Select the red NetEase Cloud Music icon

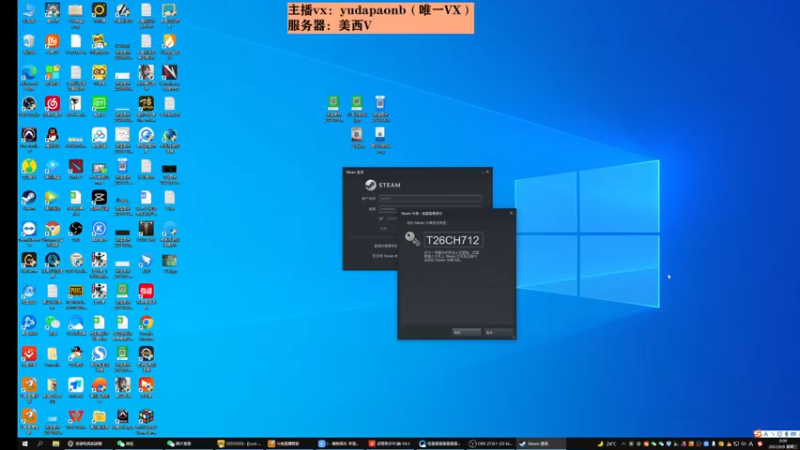[x=52, y=107]
